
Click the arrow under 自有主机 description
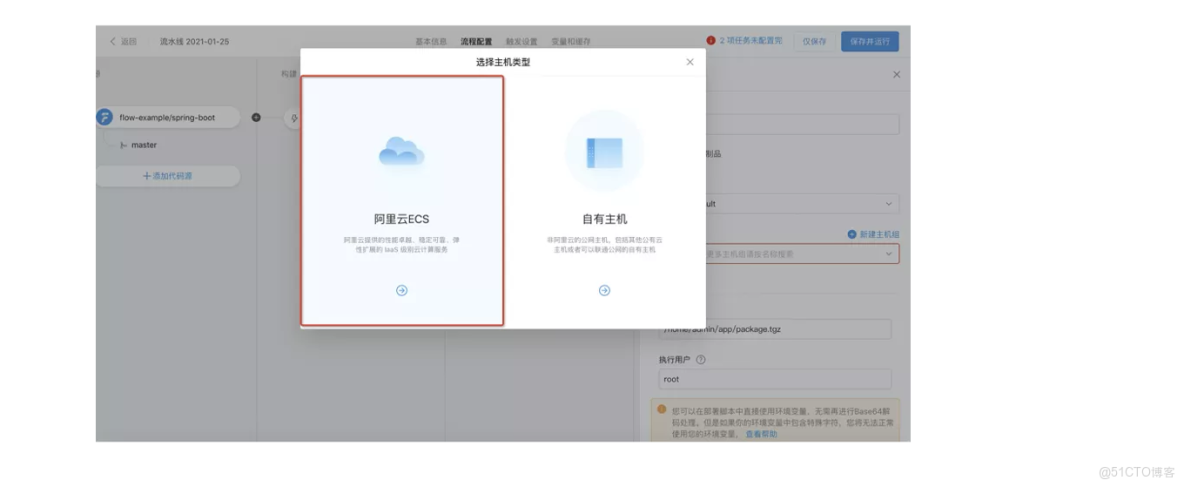(604, 290)
